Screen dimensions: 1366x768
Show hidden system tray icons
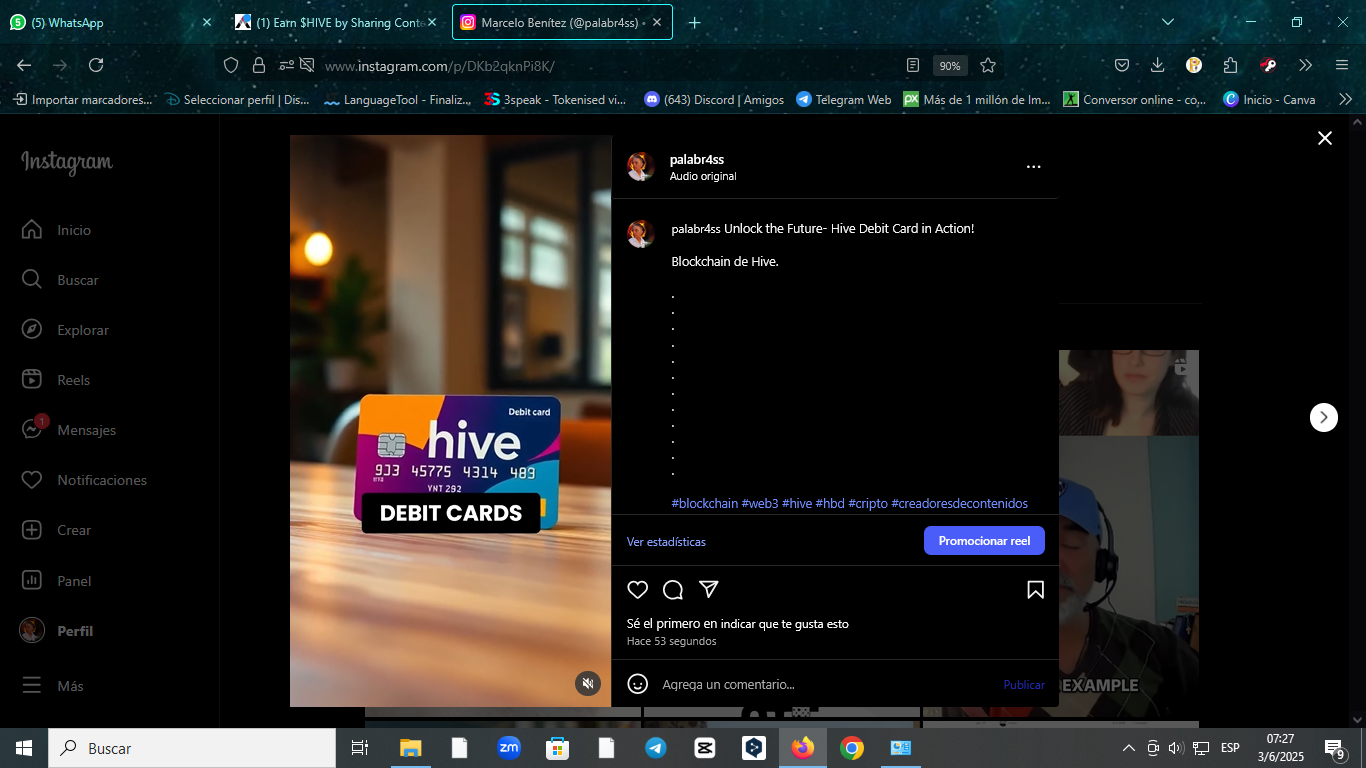point(1129,748)
